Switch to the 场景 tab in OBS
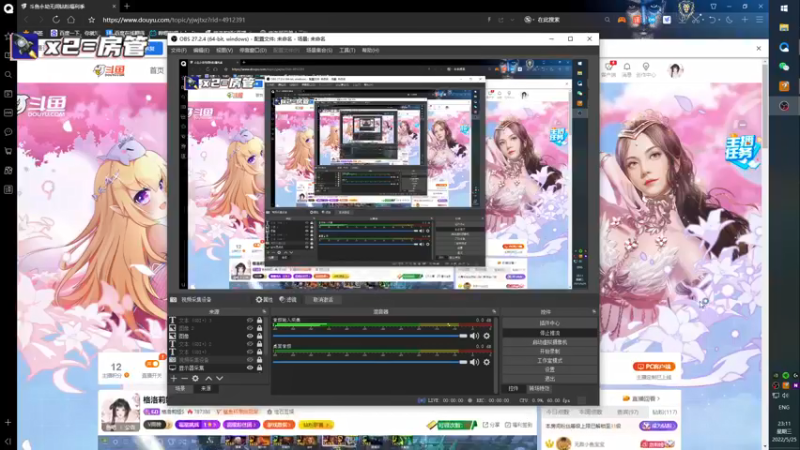Viewport: 800px width, 450px height. [181, 389]
